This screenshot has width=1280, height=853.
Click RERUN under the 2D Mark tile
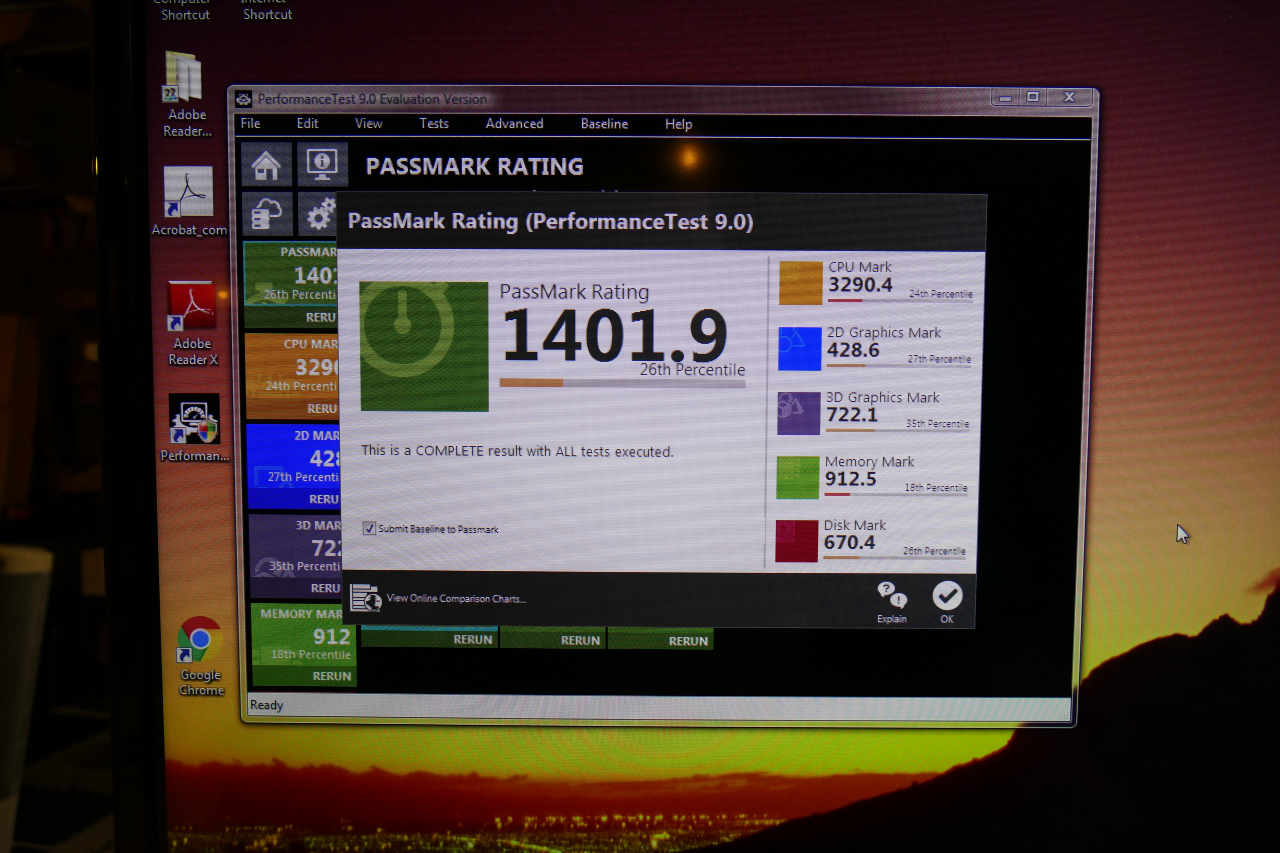324,499
